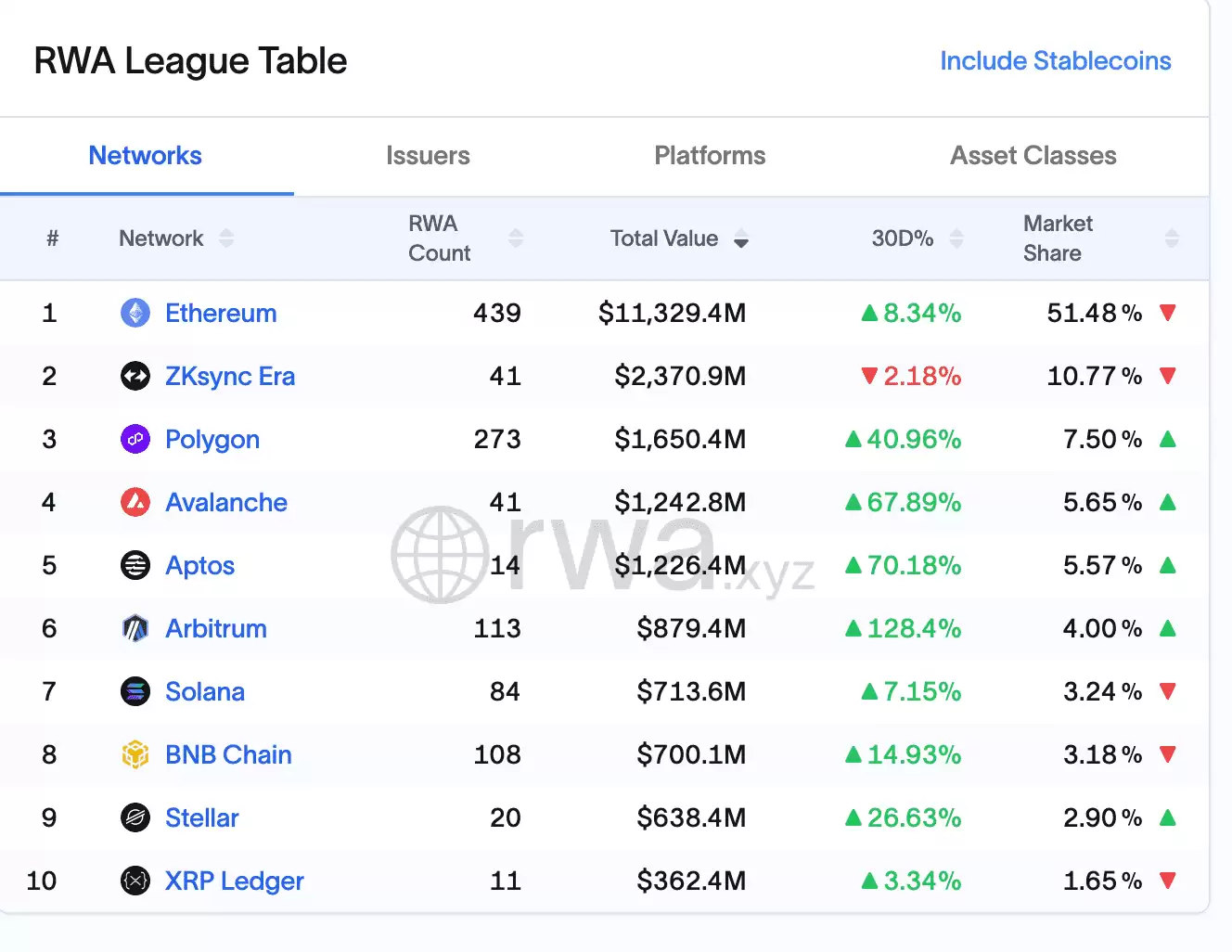Click the purple Polygon logo icon
1232x952 pixels.
pos(135,440)
